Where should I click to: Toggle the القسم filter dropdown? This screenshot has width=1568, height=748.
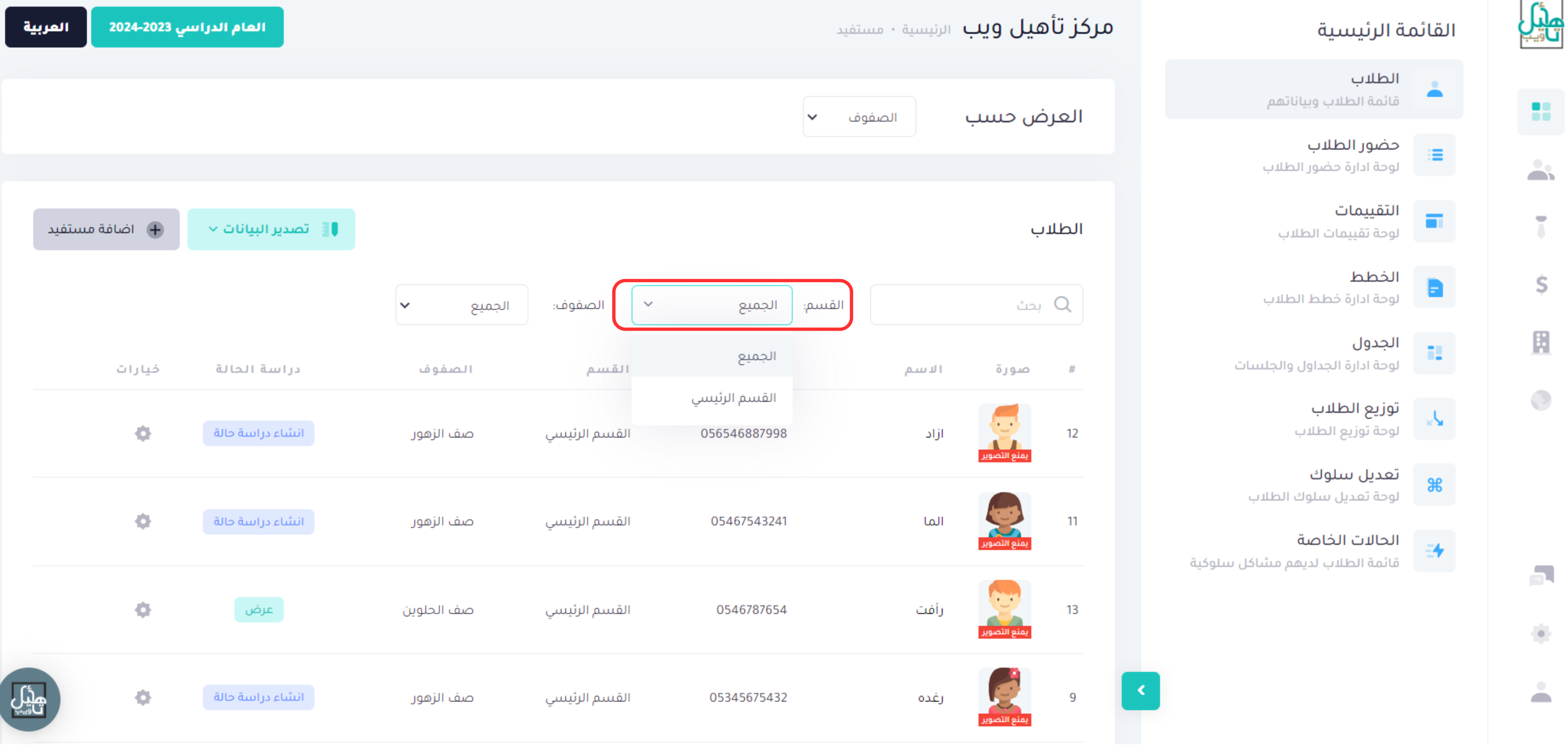point(712,306)
